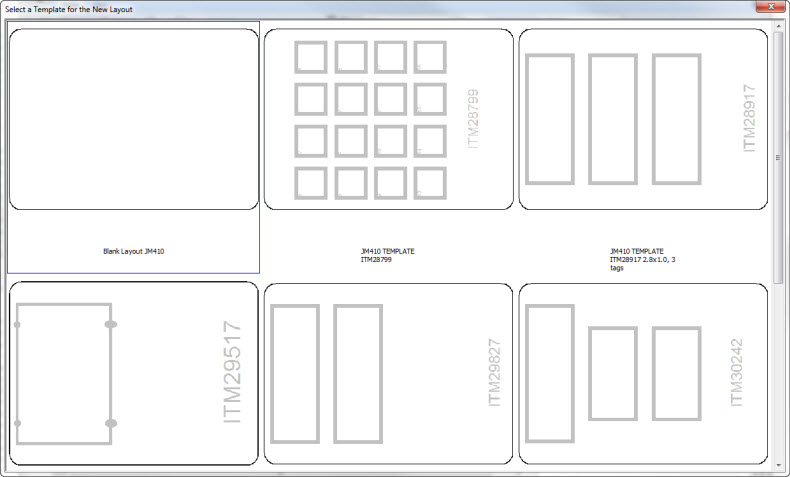Pick the ITM30242 template preview

pyautogui.click(x=643, y=373)
